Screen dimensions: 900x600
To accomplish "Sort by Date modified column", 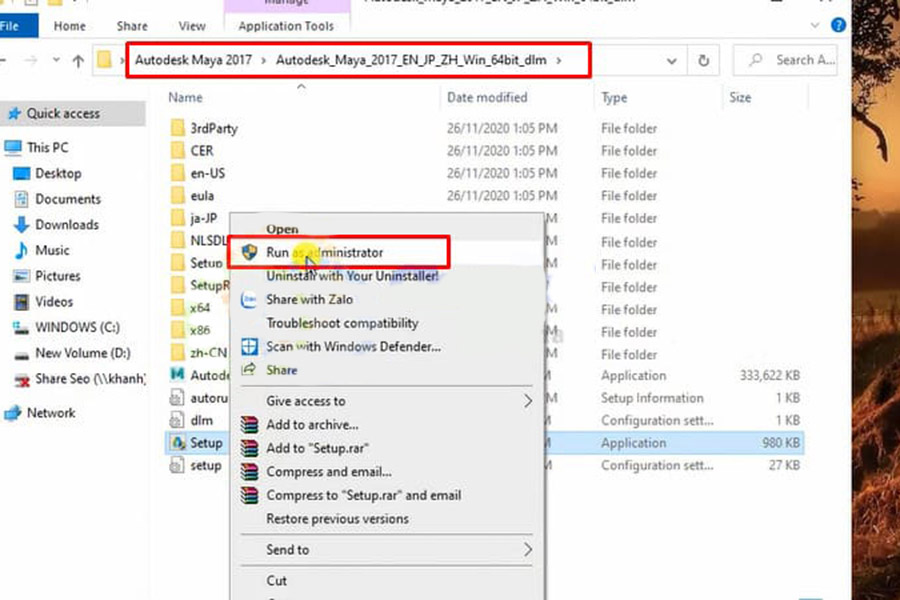I will tap(487, 98).
